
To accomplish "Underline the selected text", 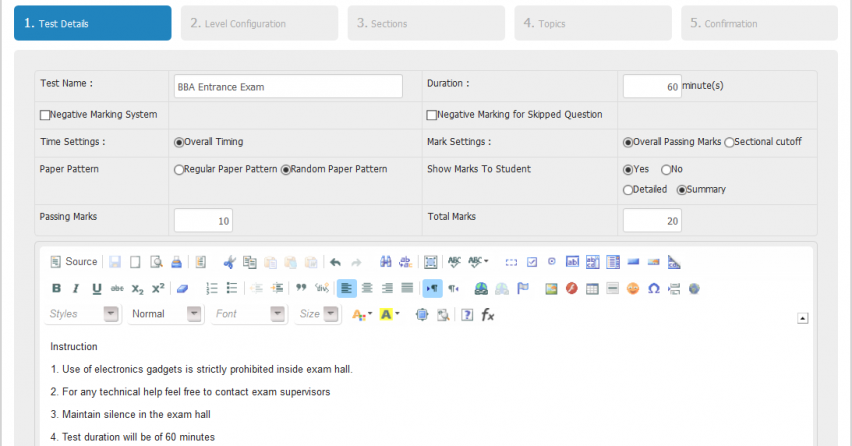I will [x=97, y=288].
